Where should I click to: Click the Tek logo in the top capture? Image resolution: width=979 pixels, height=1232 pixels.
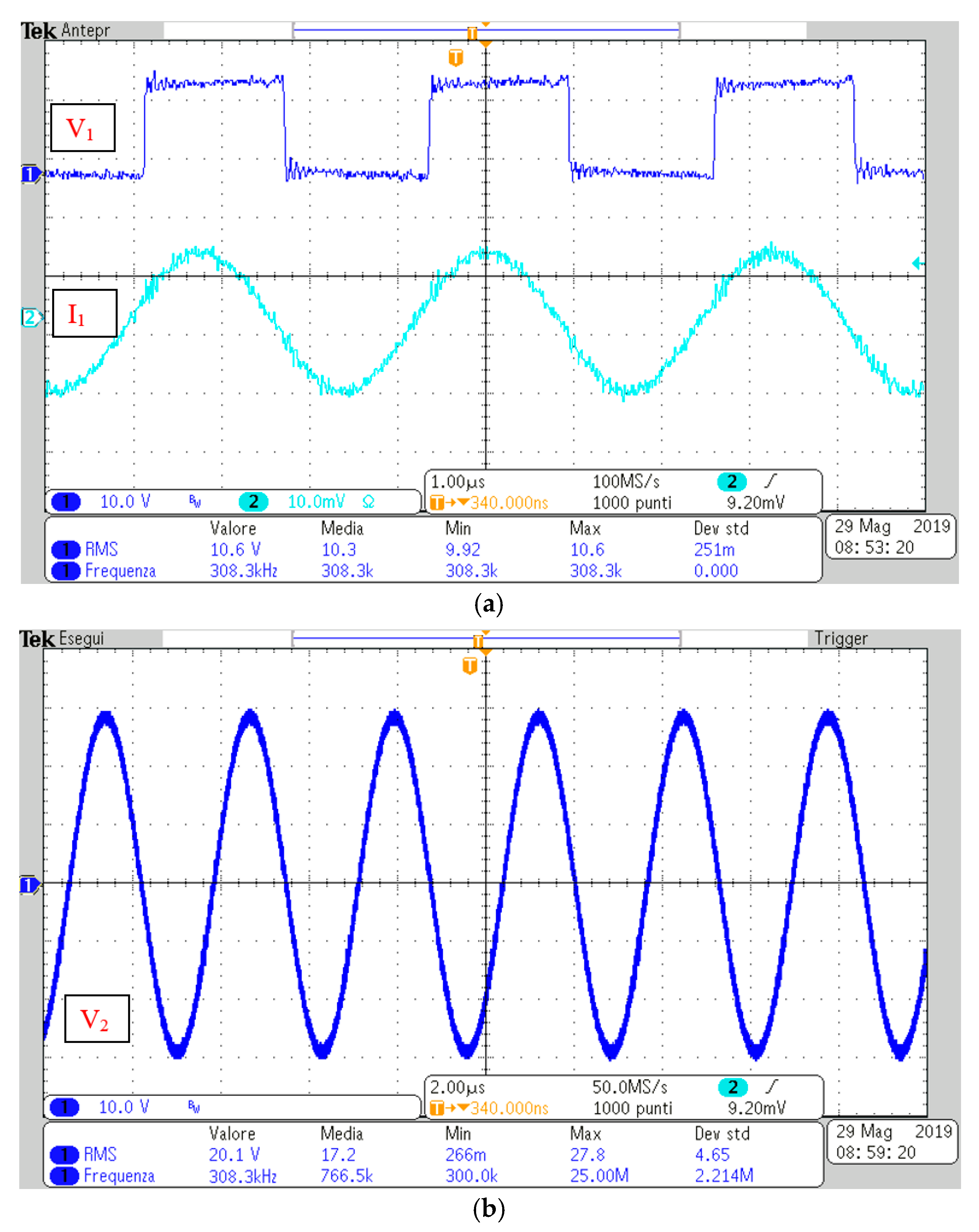(x=36, y=29)
